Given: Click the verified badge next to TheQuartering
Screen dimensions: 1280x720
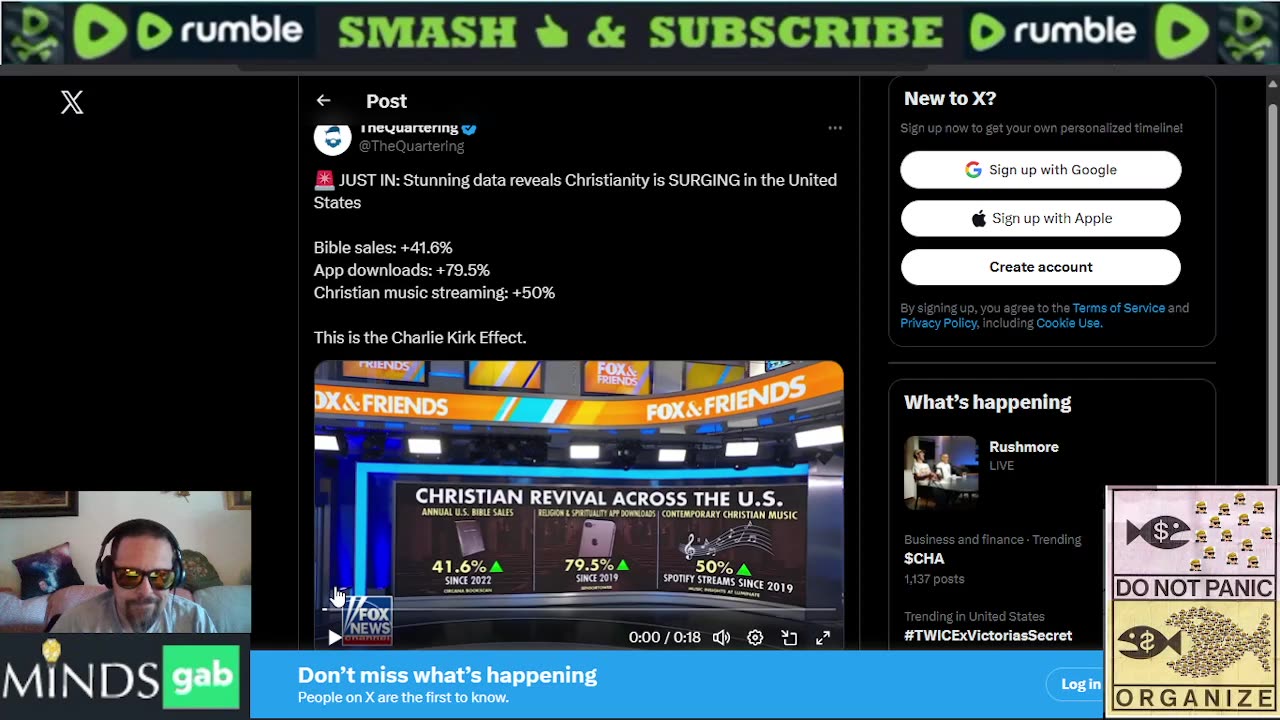Looking at the screenshot, I should (469, 128).
